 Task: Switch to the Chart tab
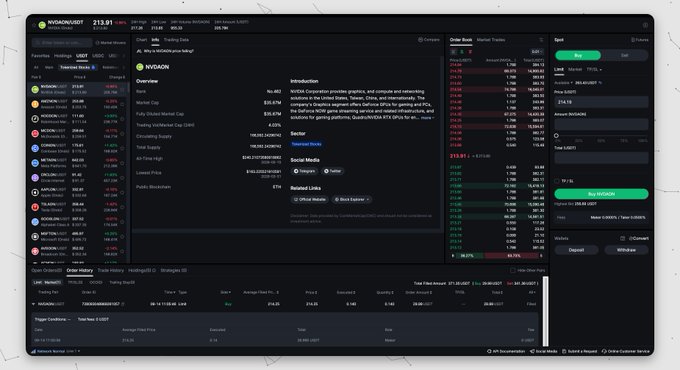[142, 40]
